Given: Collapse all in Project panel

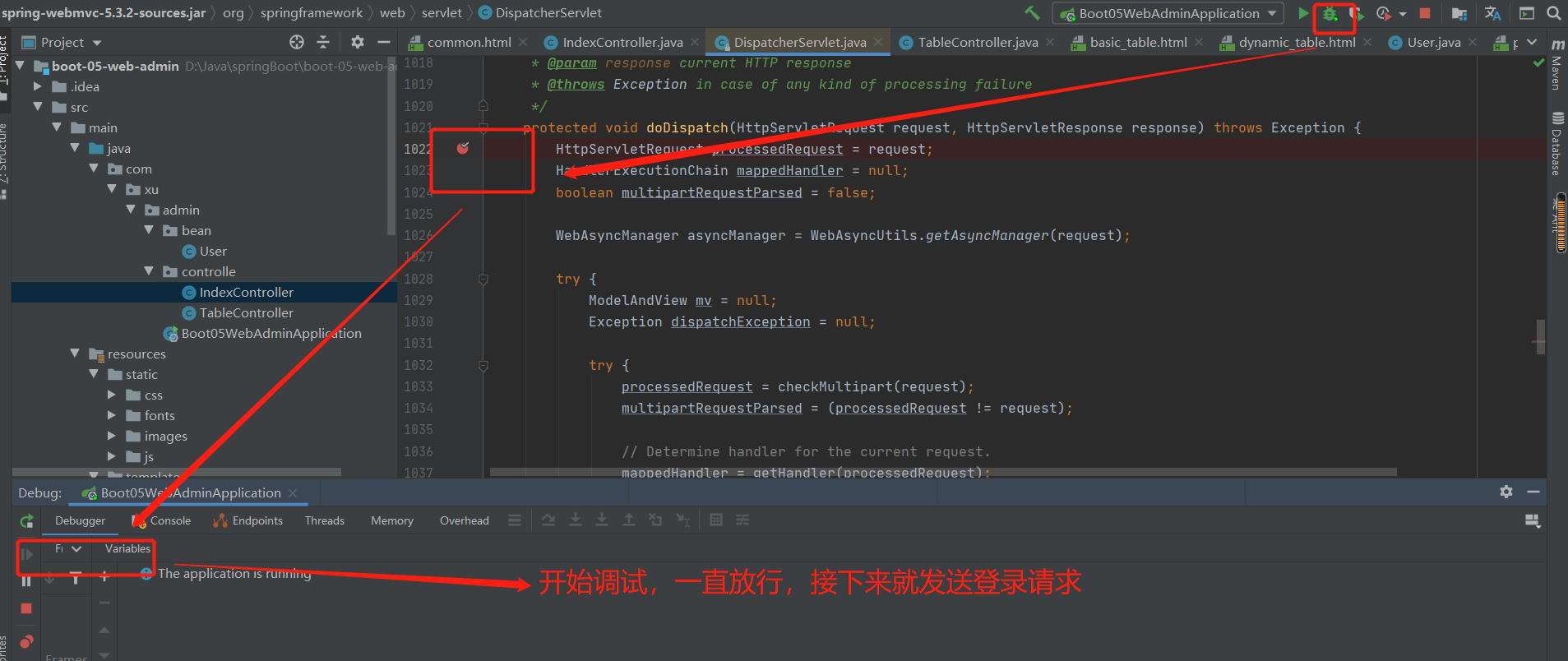Looking at the screenshot, I should (323, 42).
